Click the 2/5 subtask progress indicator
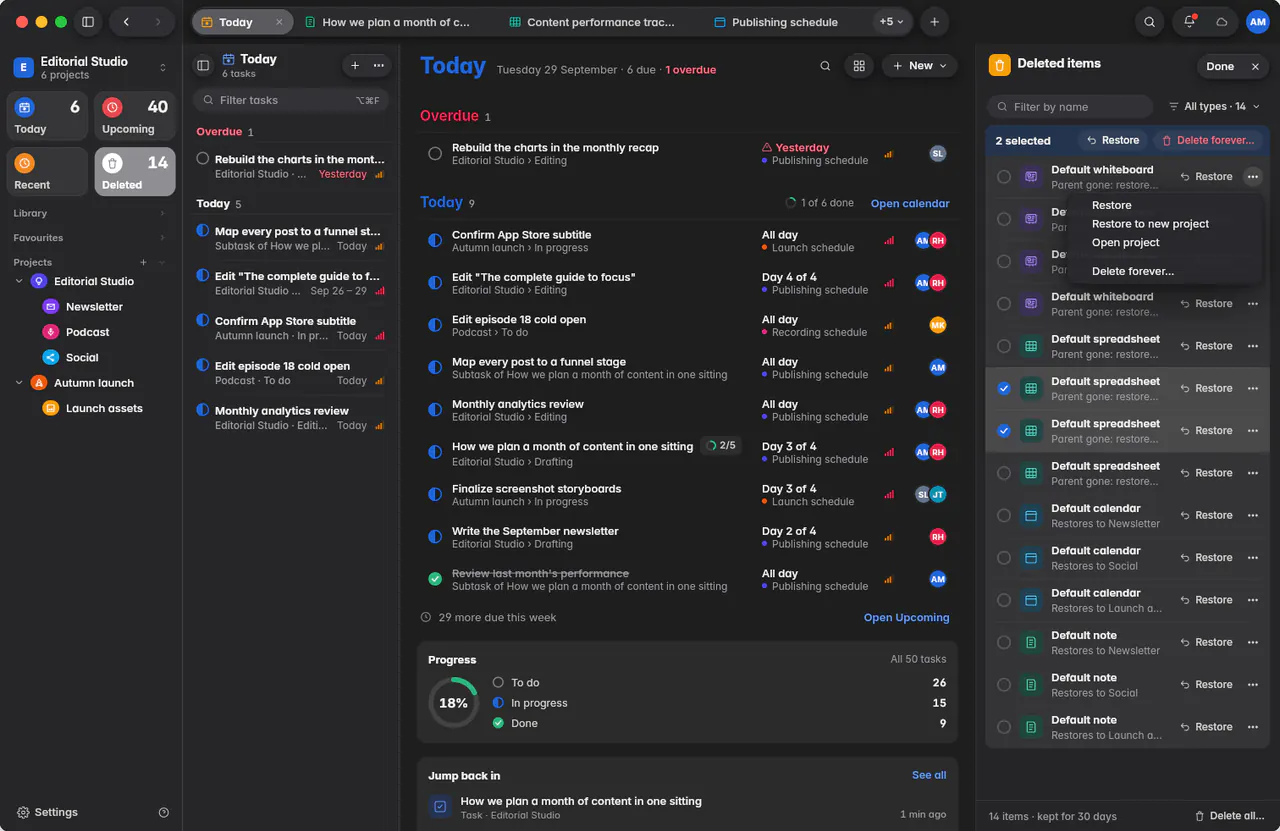 (720, 446)
